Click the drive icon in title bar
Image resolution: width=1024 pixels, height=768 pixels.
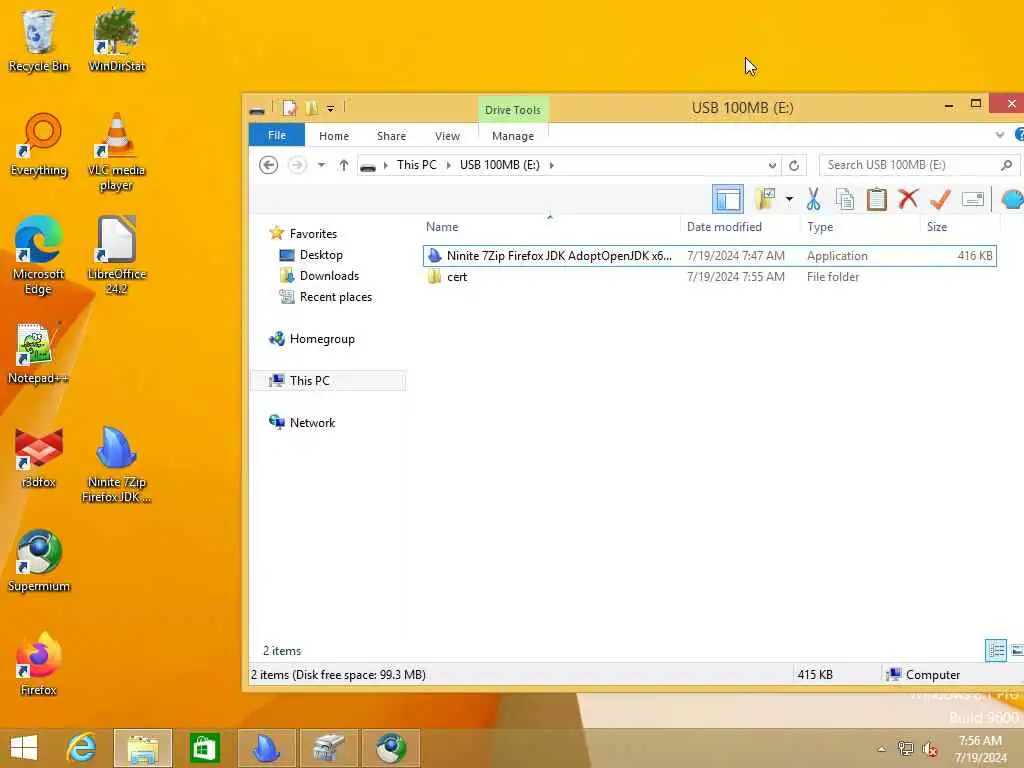click(257, 110)
